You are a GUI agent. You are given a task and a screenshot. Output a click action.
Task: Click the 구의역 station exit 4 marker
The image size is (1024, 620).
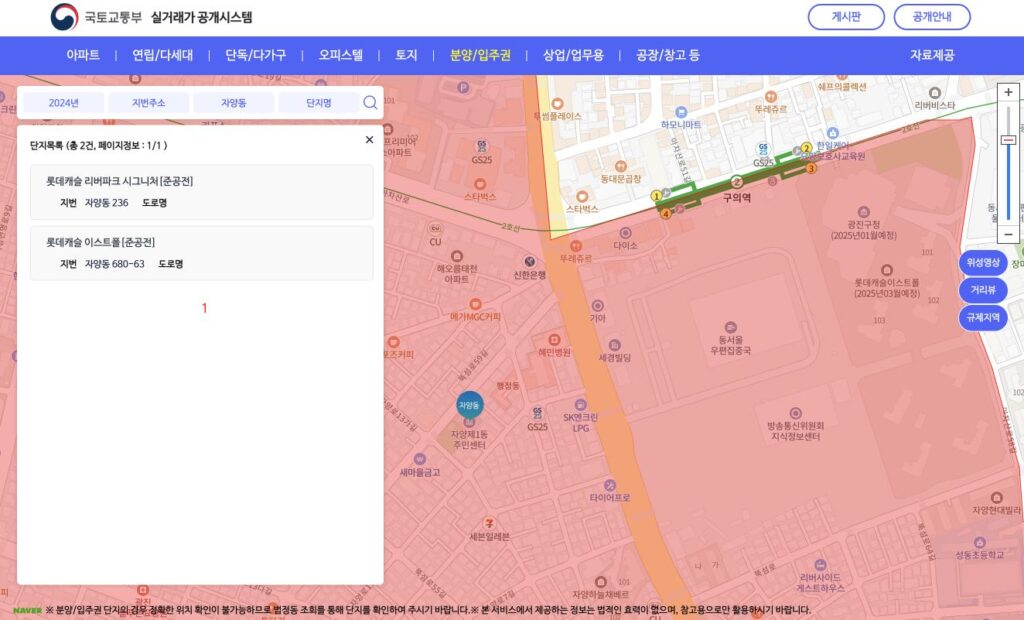click(x=665, y=214)
